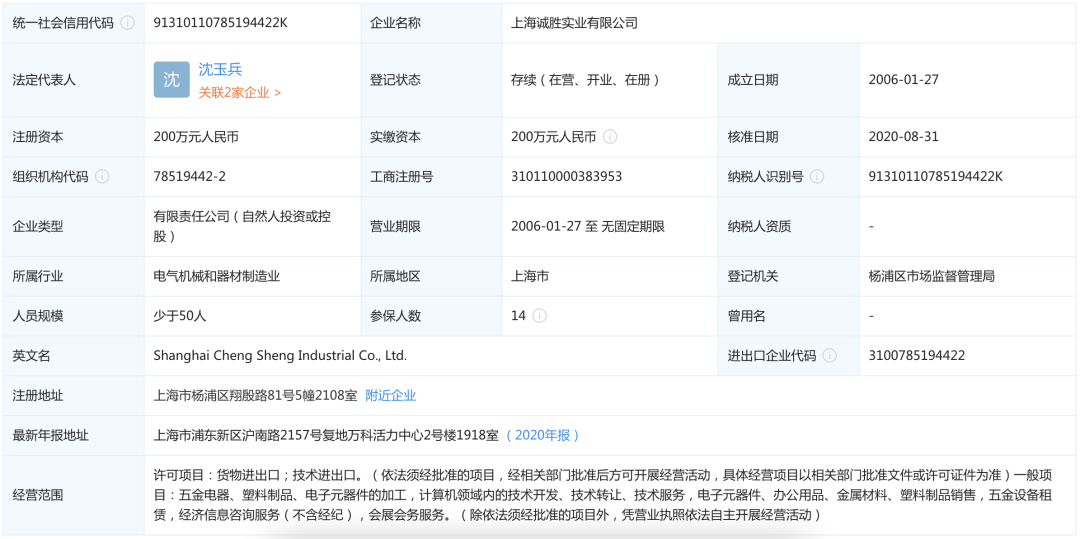
Task: Select establishment date 2006-01-27 beside 成立日期
Action: coord(904,80)
